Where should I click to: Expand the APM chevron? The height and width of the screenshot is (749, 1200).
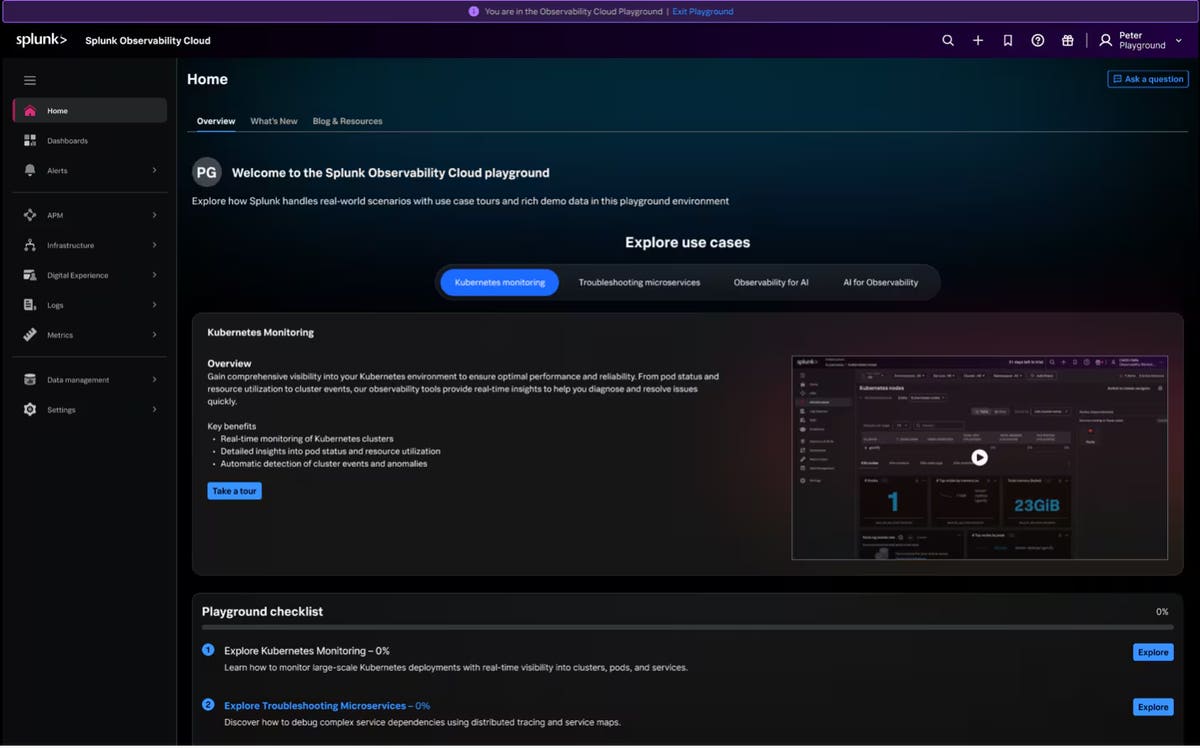click(x=154, y=215)
